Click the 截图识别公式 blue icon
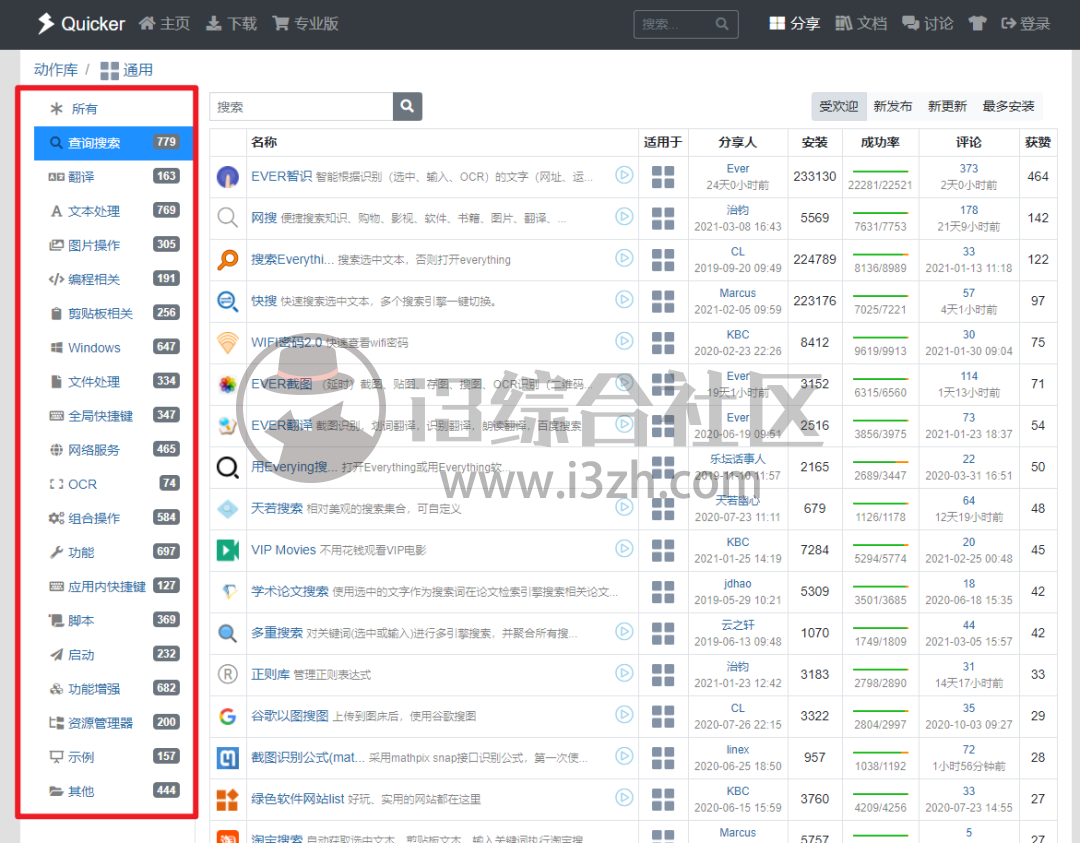Screen dimensions: 1080x843 click(227, 758)
